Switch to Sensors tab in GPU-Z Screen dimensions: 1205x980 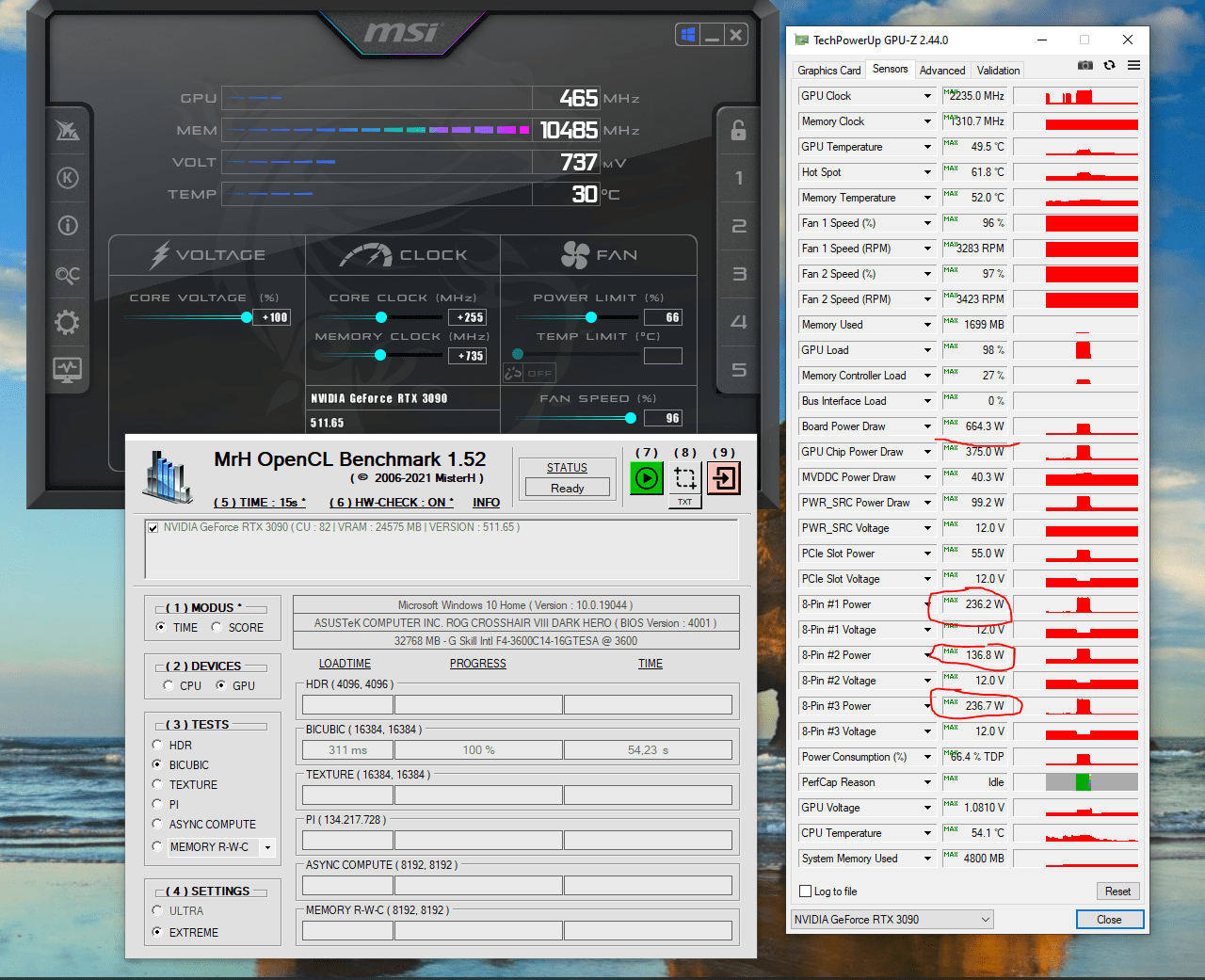(890, 69)
